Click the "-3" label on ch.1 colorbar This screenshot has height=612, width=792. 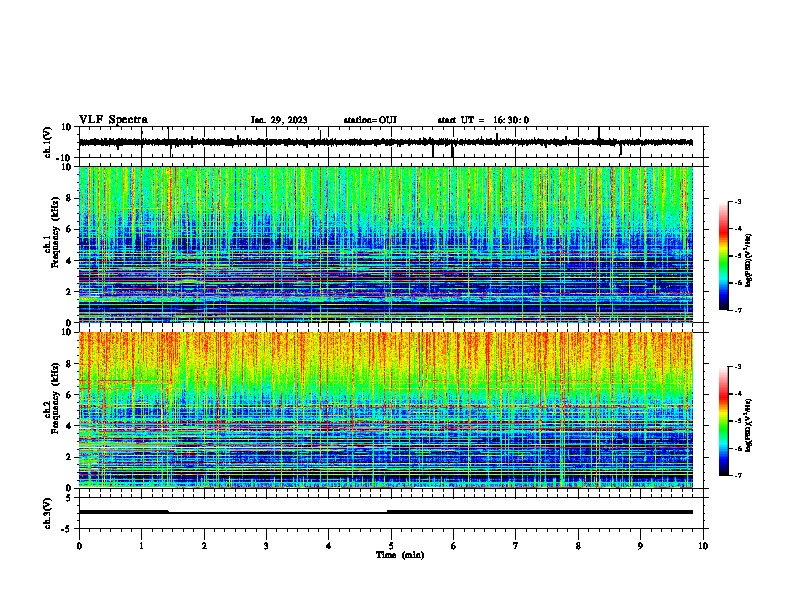click(737, 201)
